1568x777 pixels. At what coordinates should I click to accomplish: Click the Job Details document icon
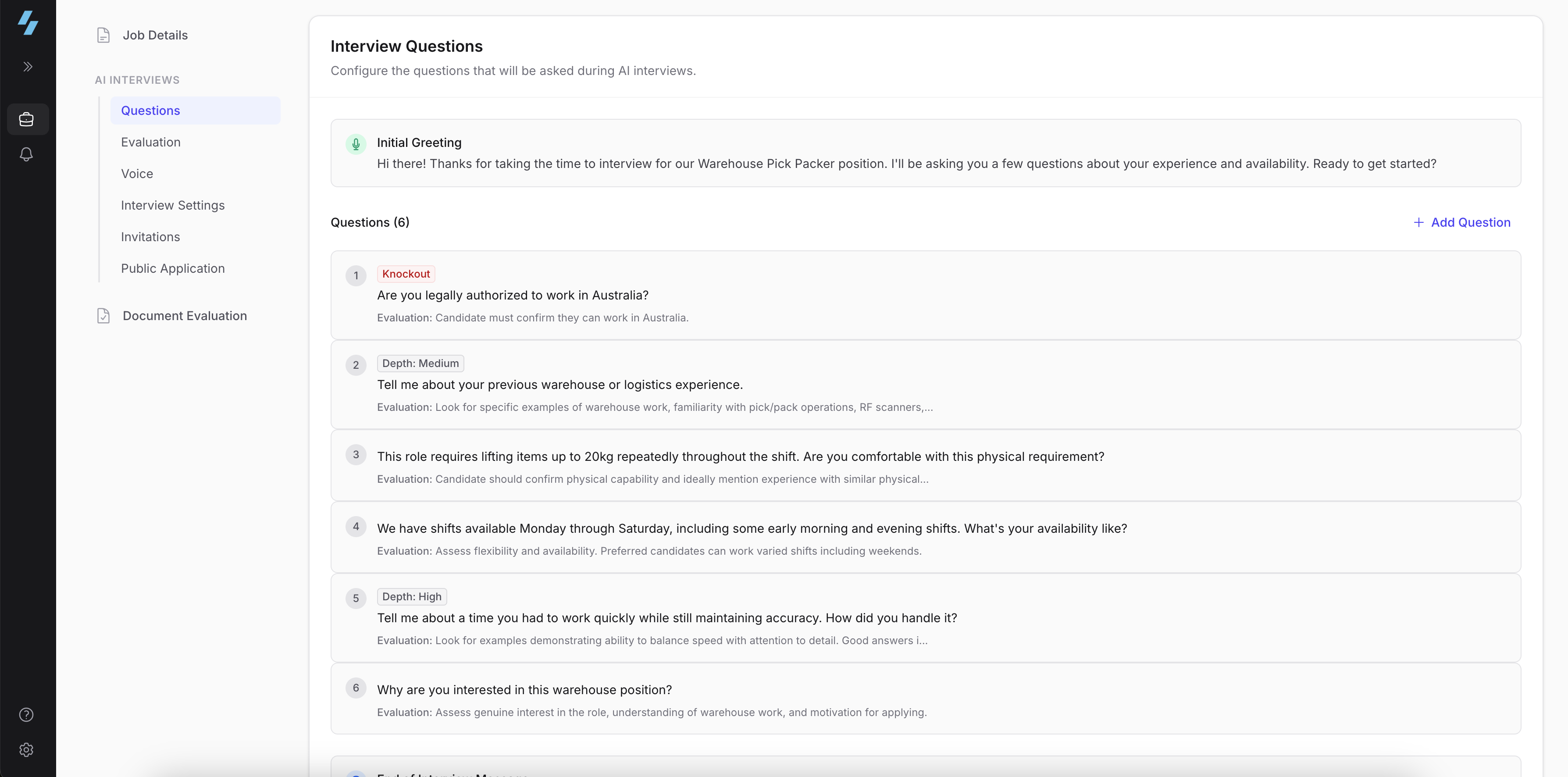tap(103, 35)
